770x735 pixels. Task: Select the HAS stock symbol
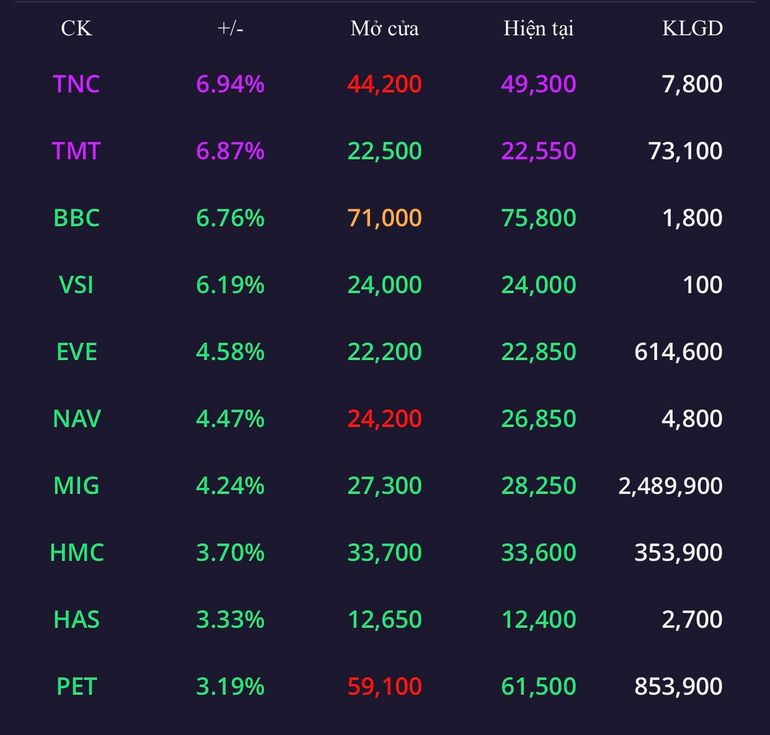click(x=76, y=619)
